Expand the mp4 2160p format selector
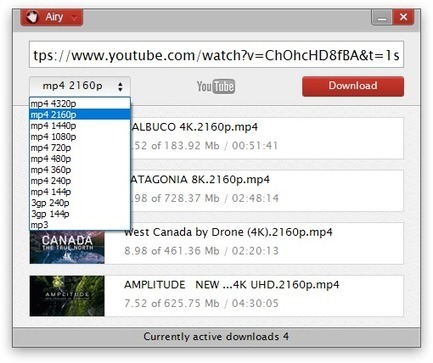 (80, 86)
